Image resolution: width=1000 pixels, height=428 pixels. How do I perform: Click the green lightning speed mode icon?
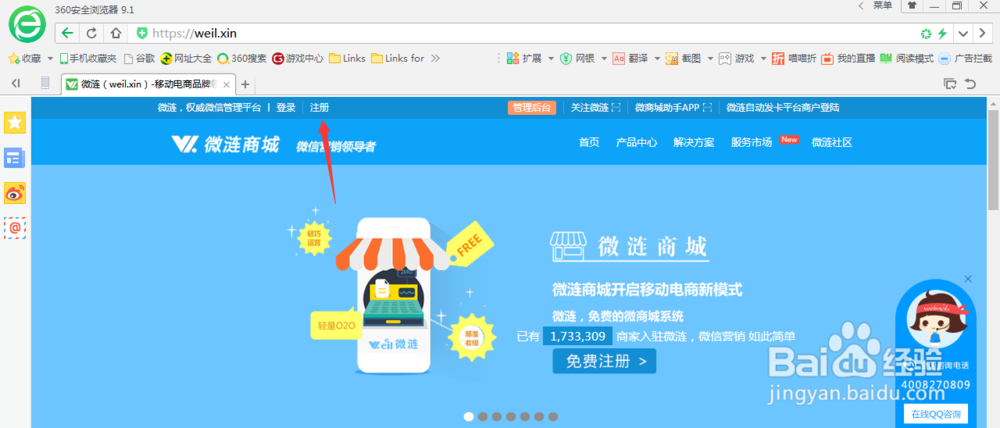tap(941, 33)
